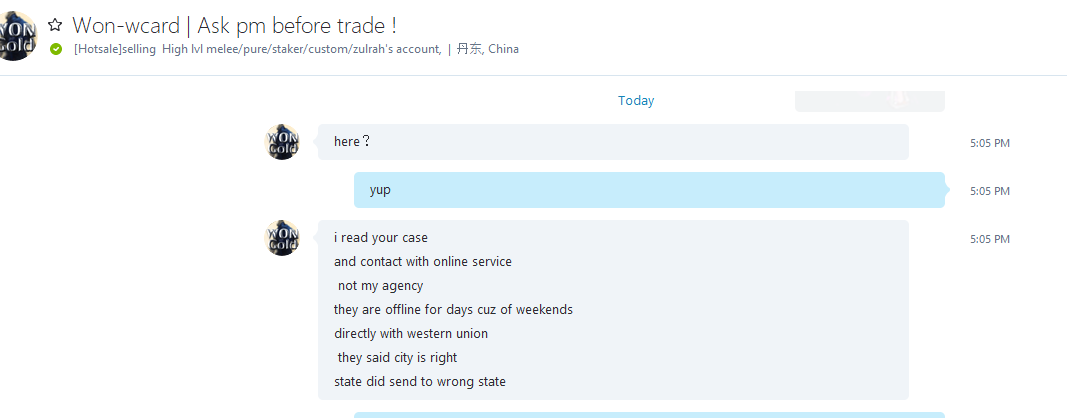Click sender avatar beside "here?" message
The image size is (1067, 418).
coord(282,142)
